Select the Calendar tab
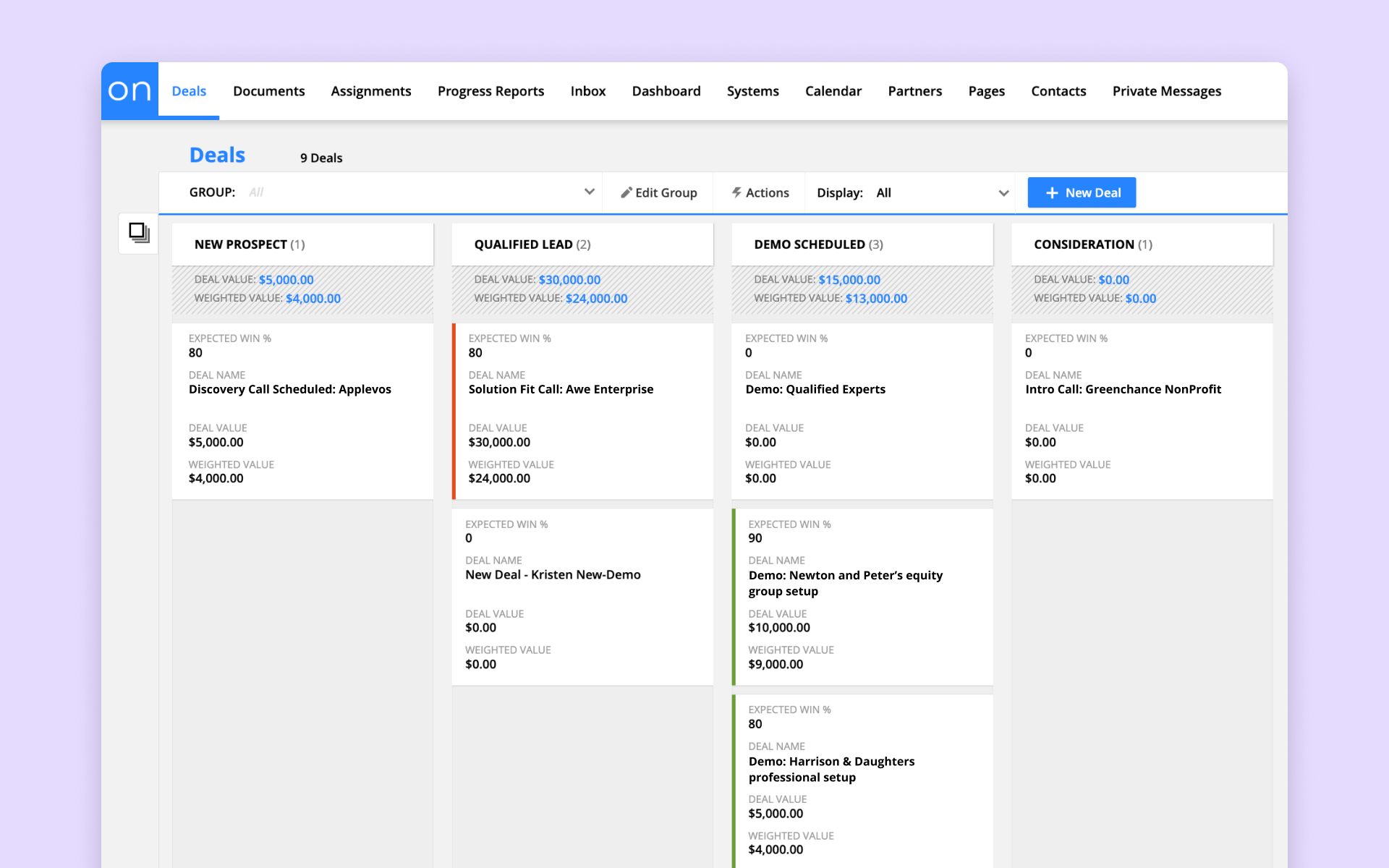This screenshot has height=868, width=1389. 833,91
